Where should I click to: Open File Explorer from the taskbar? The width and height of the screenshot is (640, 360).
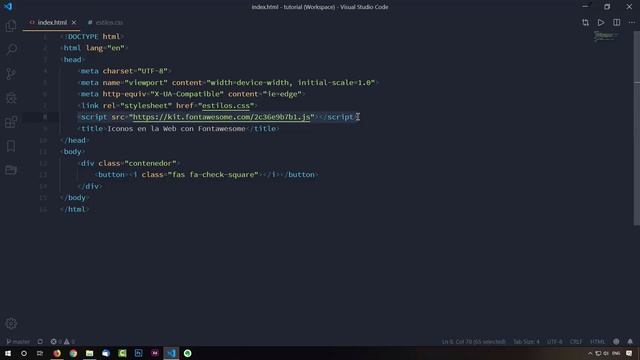(x=89, y=353)
